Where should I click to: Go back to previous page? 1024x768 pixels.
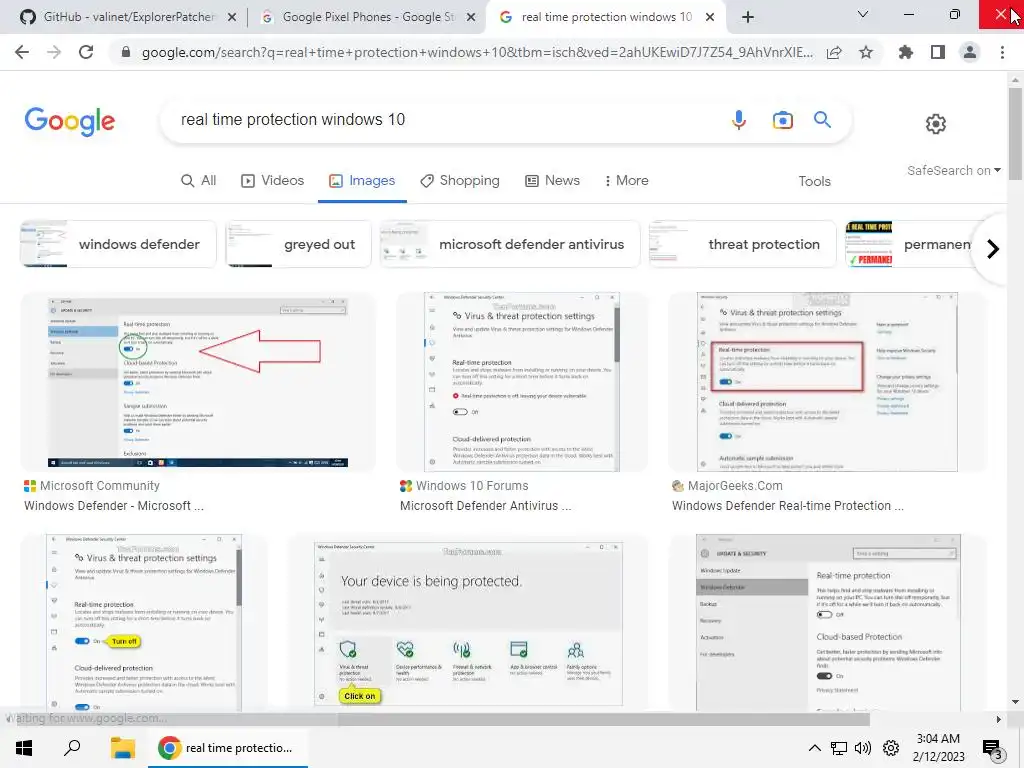(x=22, y=52)
